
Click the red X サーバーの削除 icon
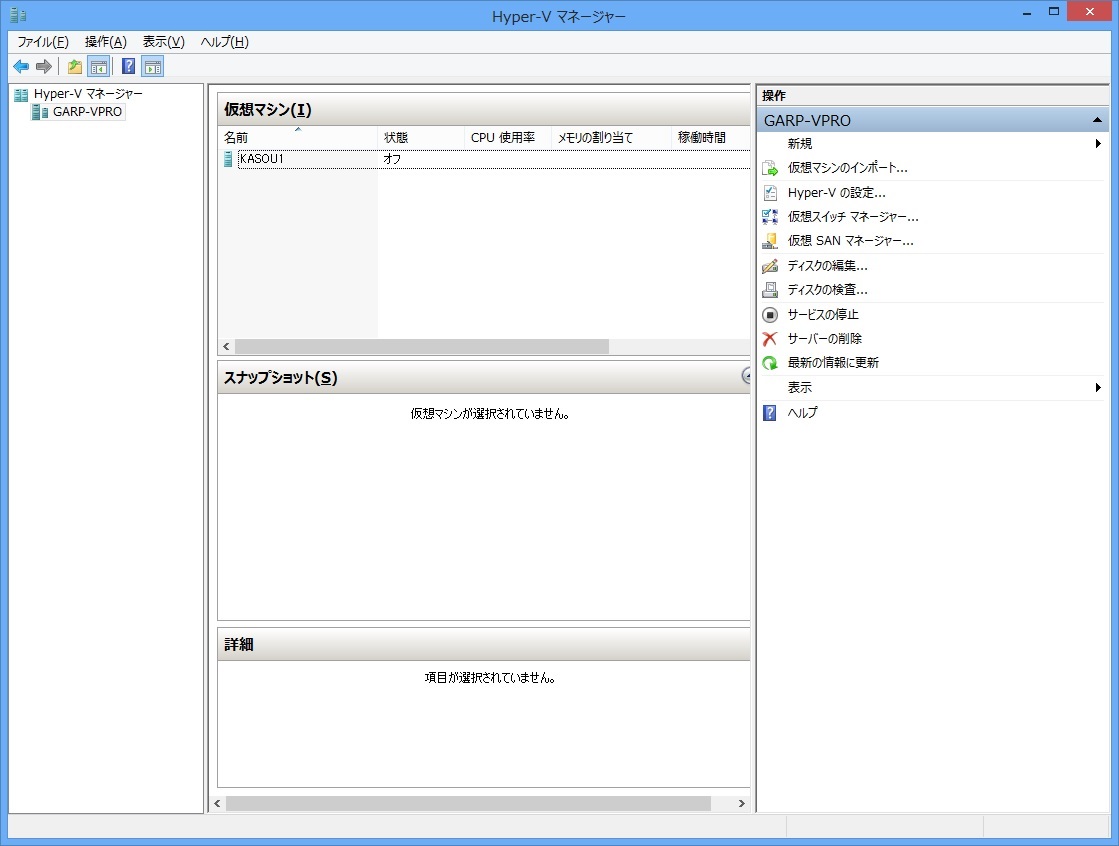(x=770, y=339)
